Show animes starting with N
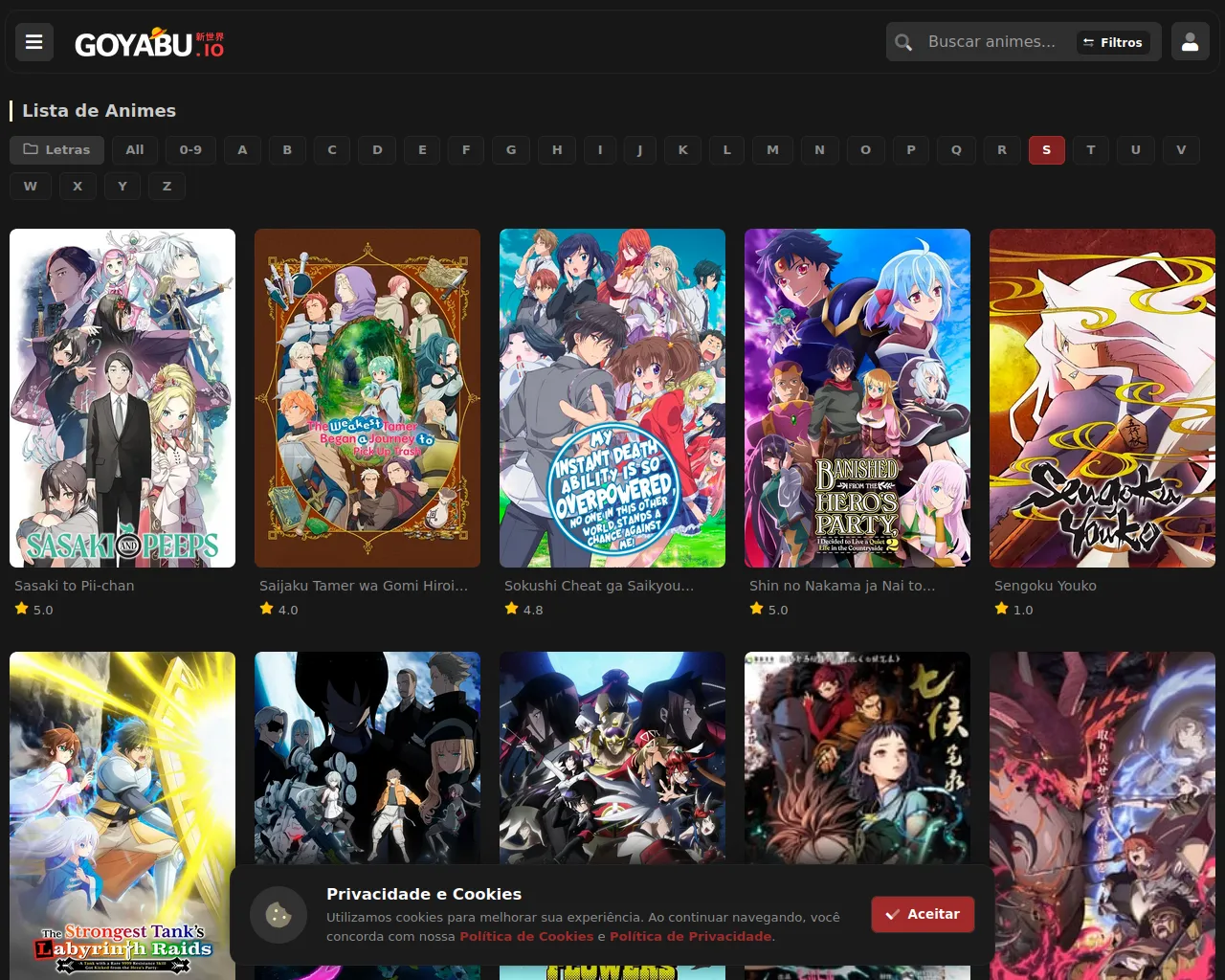 click(819, 149)
